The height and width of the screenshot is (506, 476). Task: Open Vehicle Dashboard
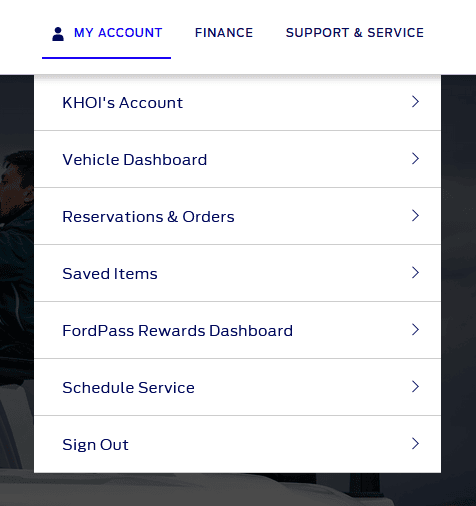[237, 159]
